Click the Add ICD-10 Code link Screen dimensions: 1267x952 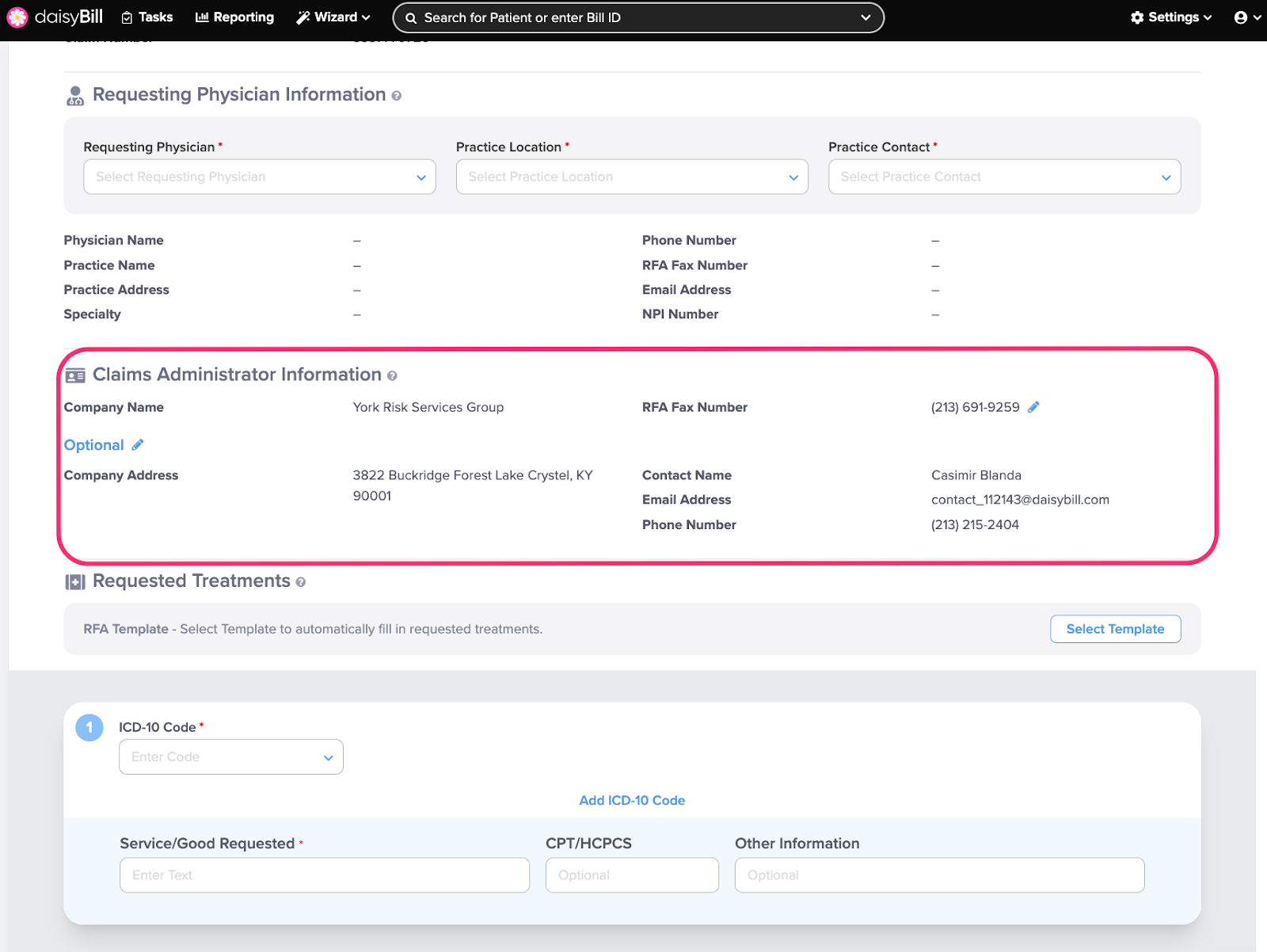[x=632, y=801]
